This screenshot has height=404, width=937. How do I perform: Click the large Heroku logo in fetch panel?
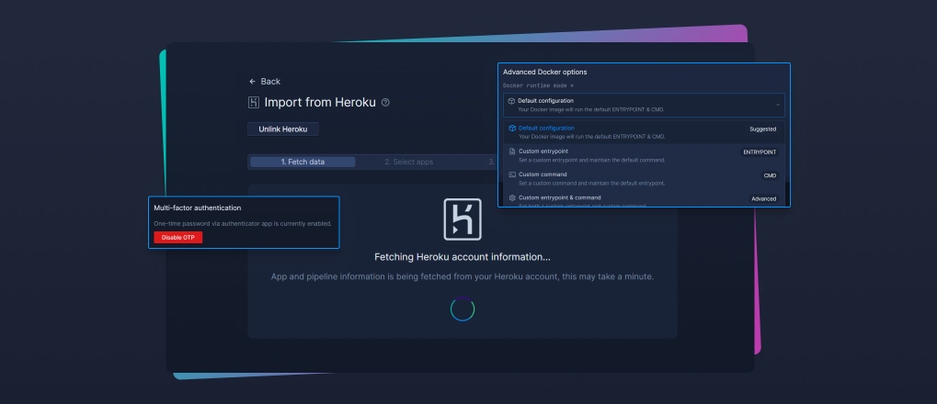(463, 219)
